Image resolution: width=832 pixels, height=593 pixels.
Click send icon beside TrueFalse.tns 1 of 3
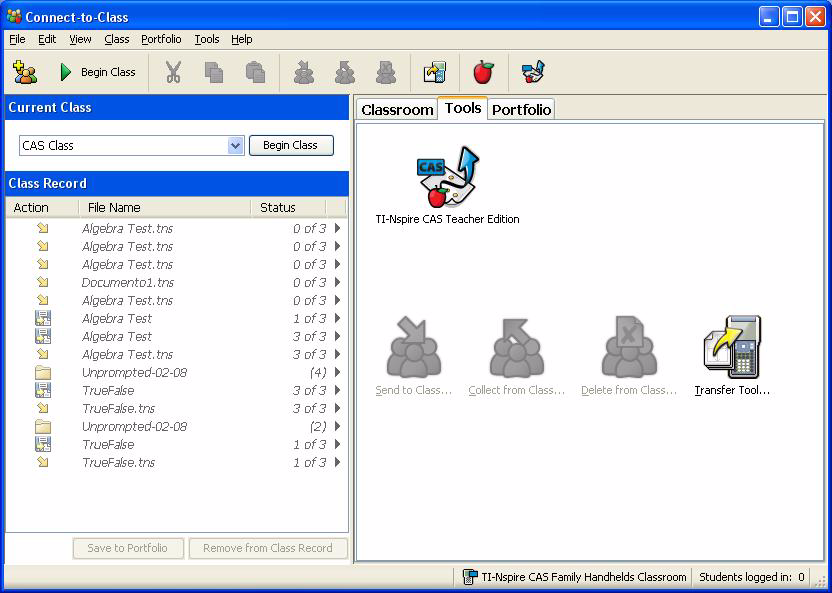coord(43,463)
